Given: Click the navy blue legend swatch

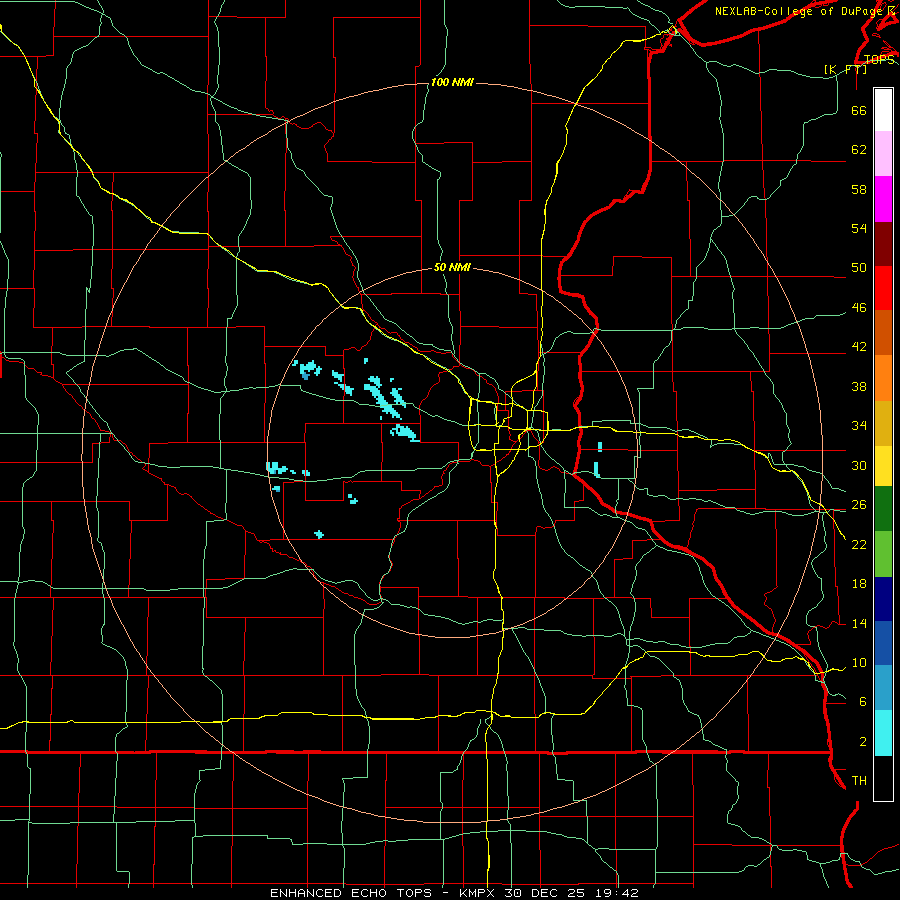Looking at the screenshot, I should click(x=883, y=599).
